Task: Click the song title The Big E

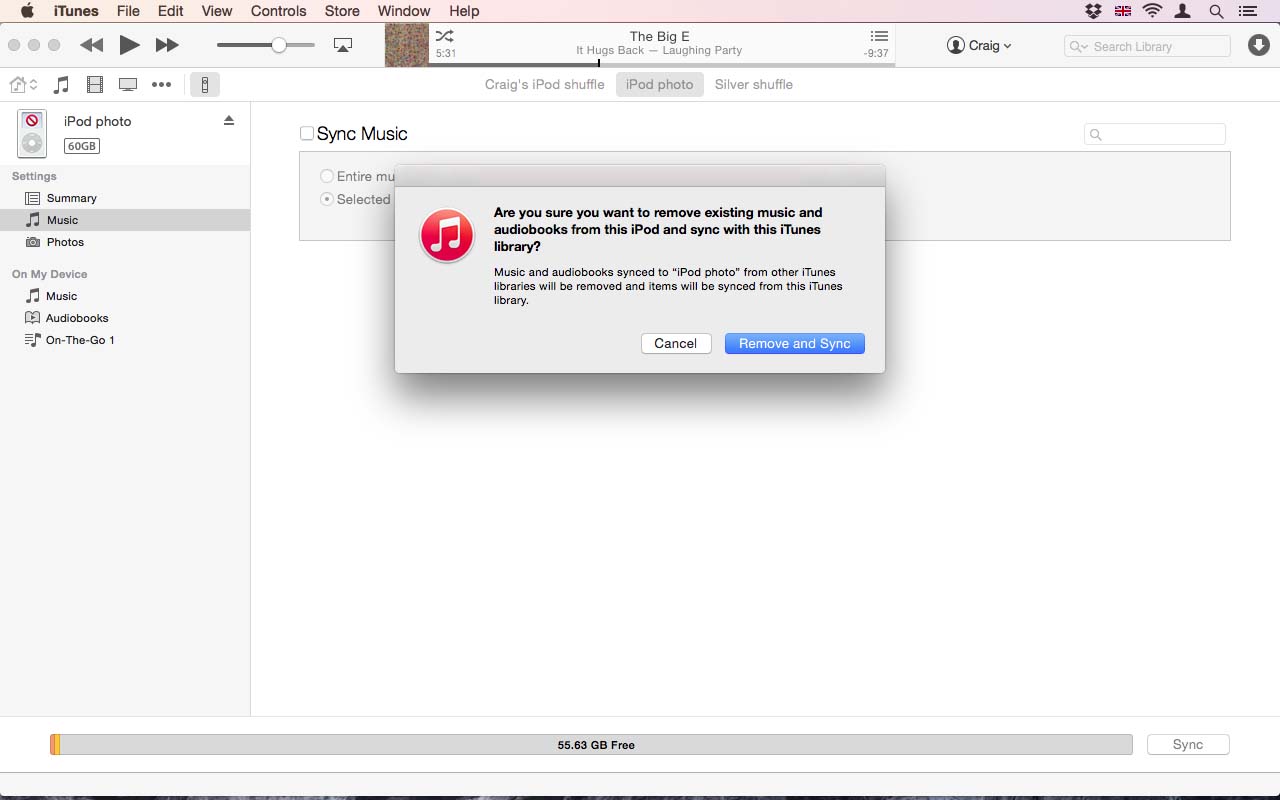Action: pyautogui.click(x=659, y=36)
